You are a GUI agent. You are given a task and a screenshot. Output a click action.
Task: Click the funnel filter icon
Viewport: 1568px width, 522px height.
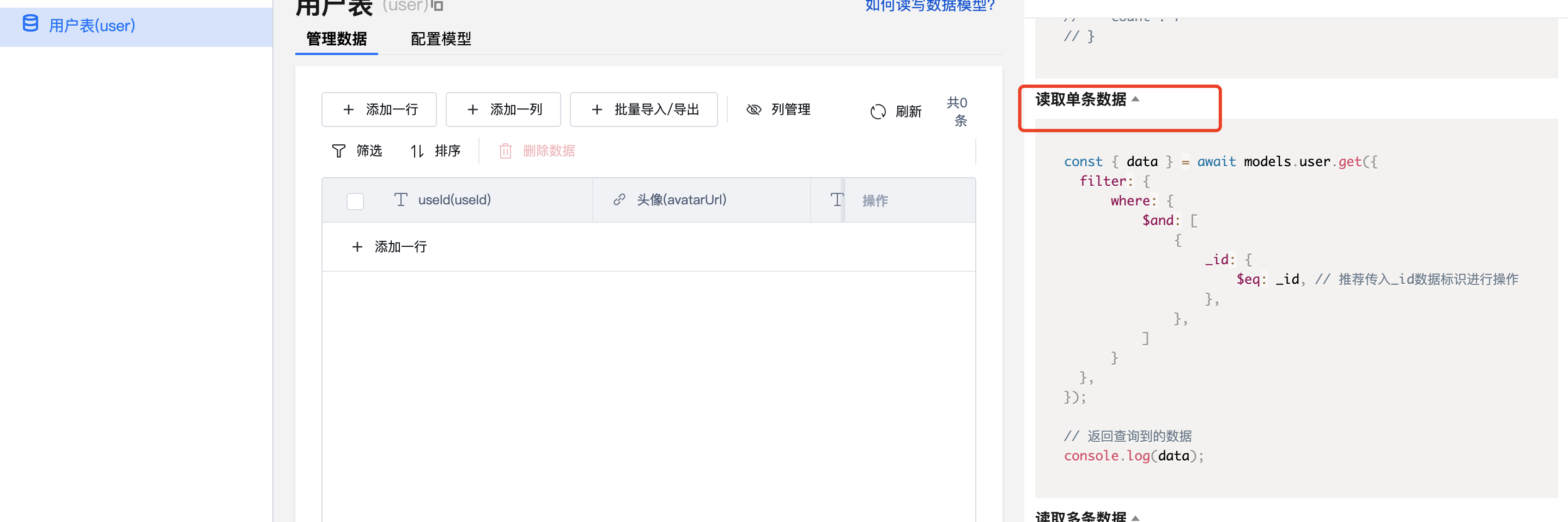point(338,151)
